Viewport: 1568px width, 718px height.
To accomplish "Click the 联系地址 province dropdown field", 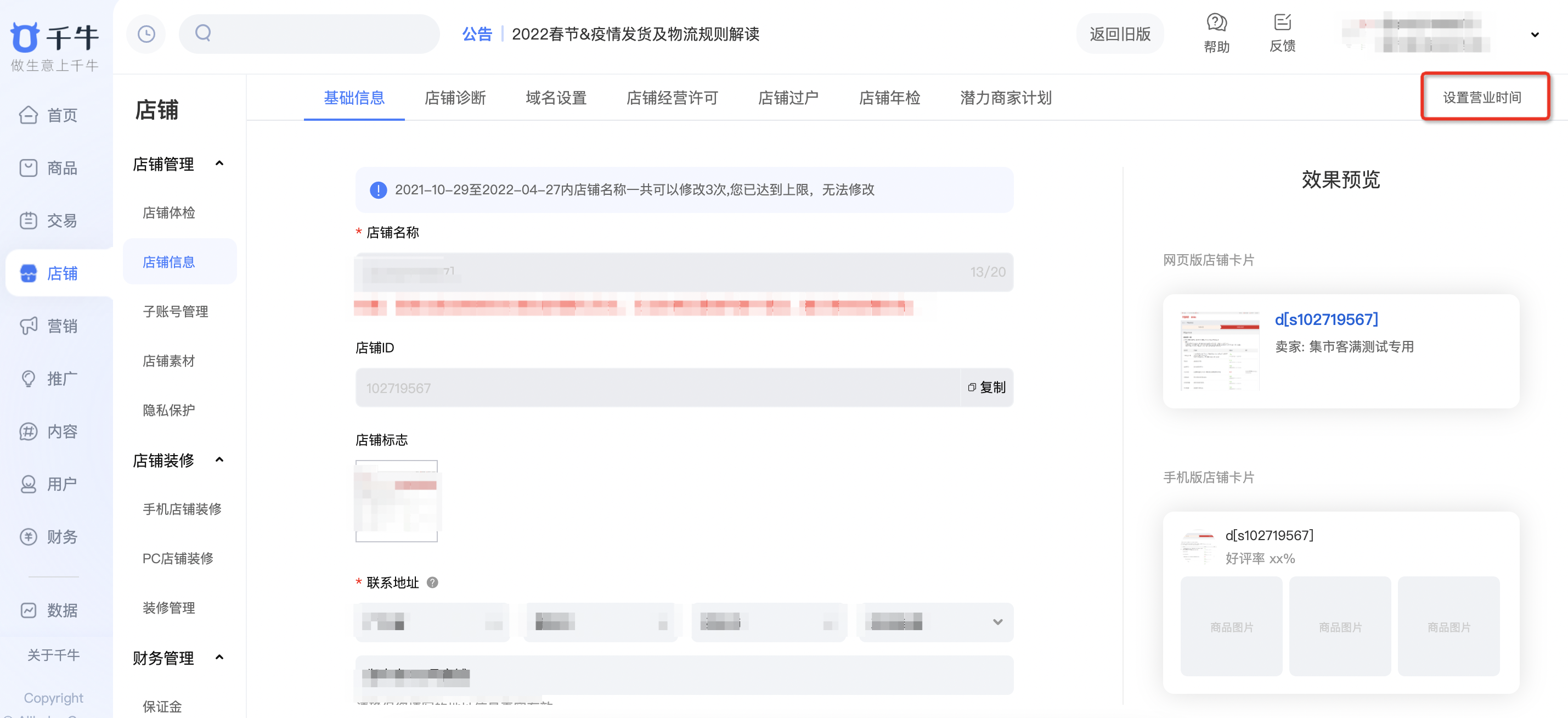I will 434,622.
